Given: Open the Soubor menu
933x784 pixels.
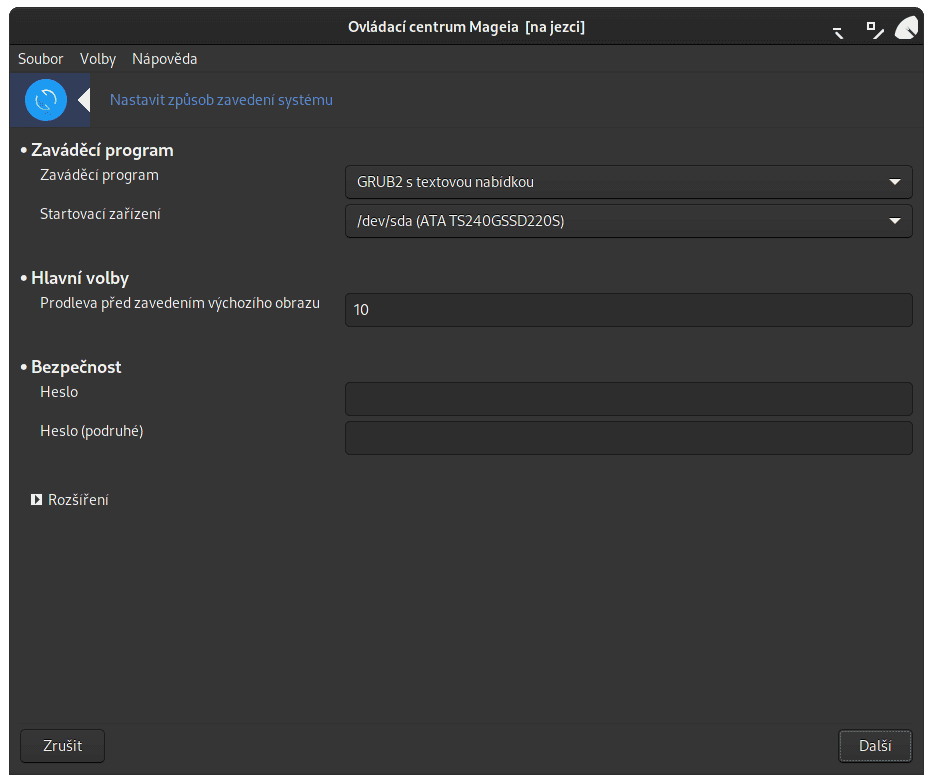Looking at the screenshot, I should pyautogui.click(x=40, y=59).
